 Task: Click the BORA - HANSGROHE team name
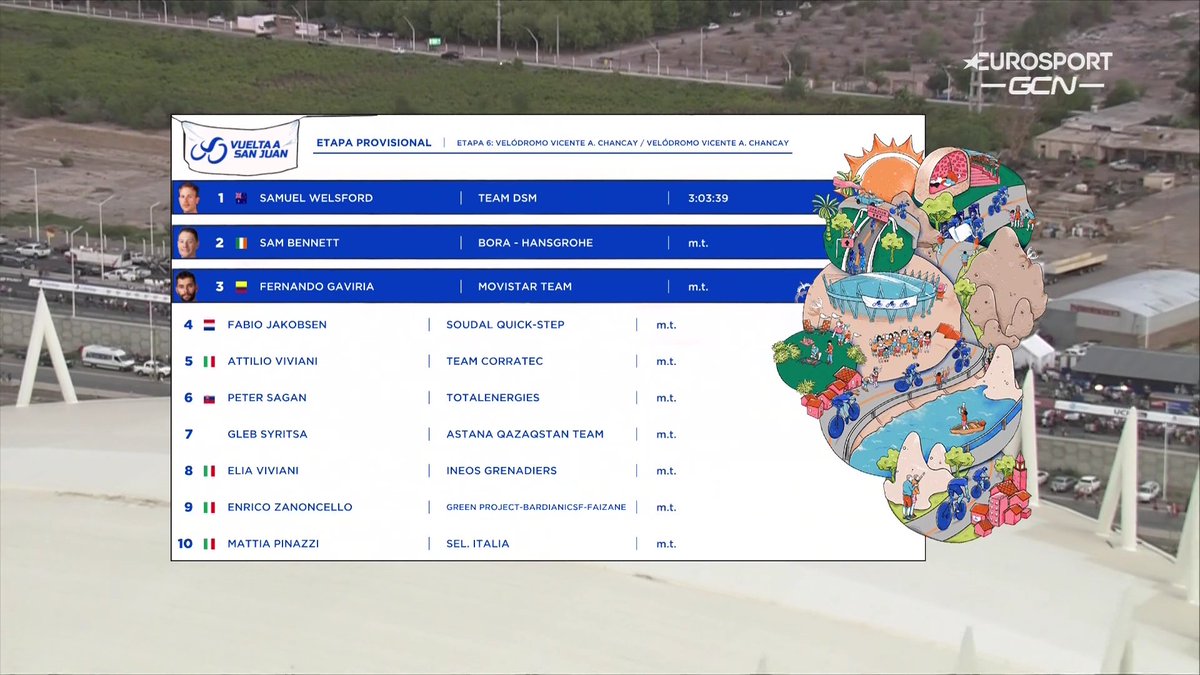[x=538, y=242]
